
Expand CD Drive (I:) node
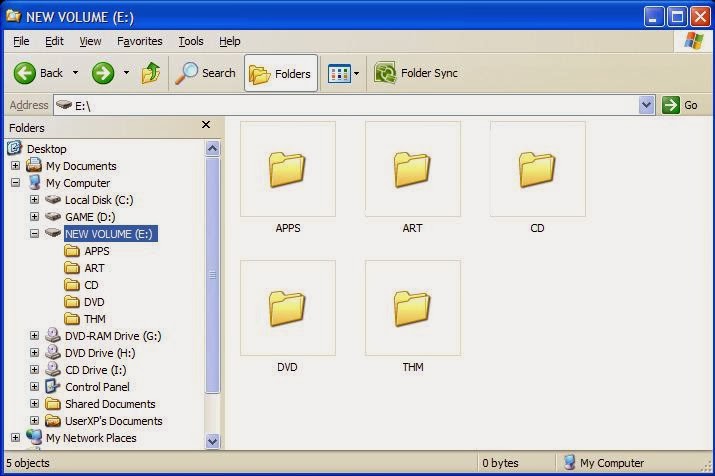click(34, 369)
